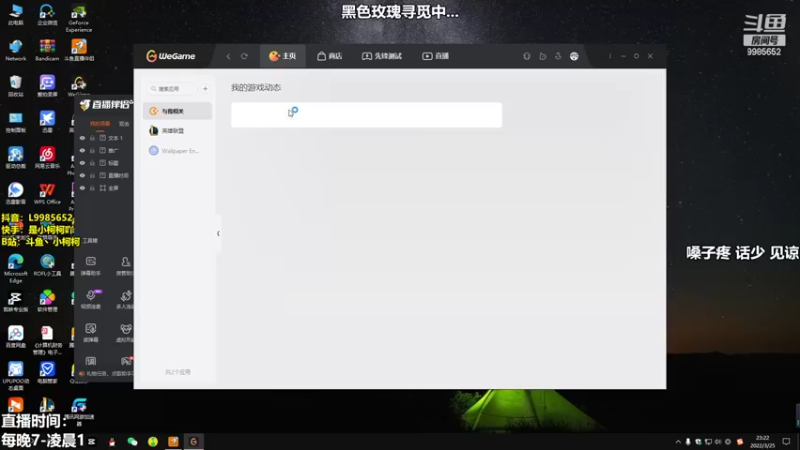Open 多人连麦 tool in 直播伴侣
800x450 pixels.
pos(126,299)
